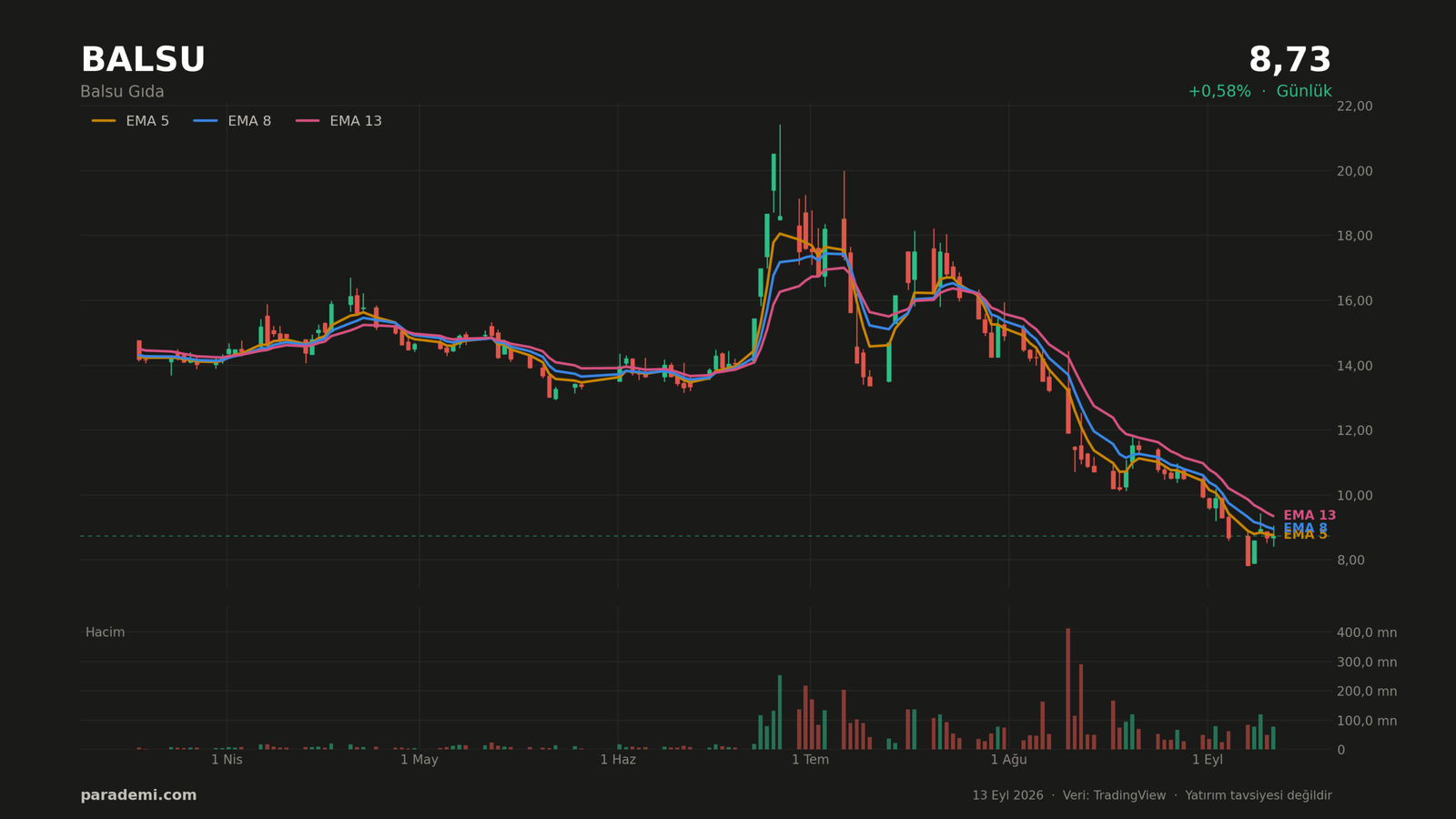Click the Balsu Gıda company subtitle

[x=122, y=92]
